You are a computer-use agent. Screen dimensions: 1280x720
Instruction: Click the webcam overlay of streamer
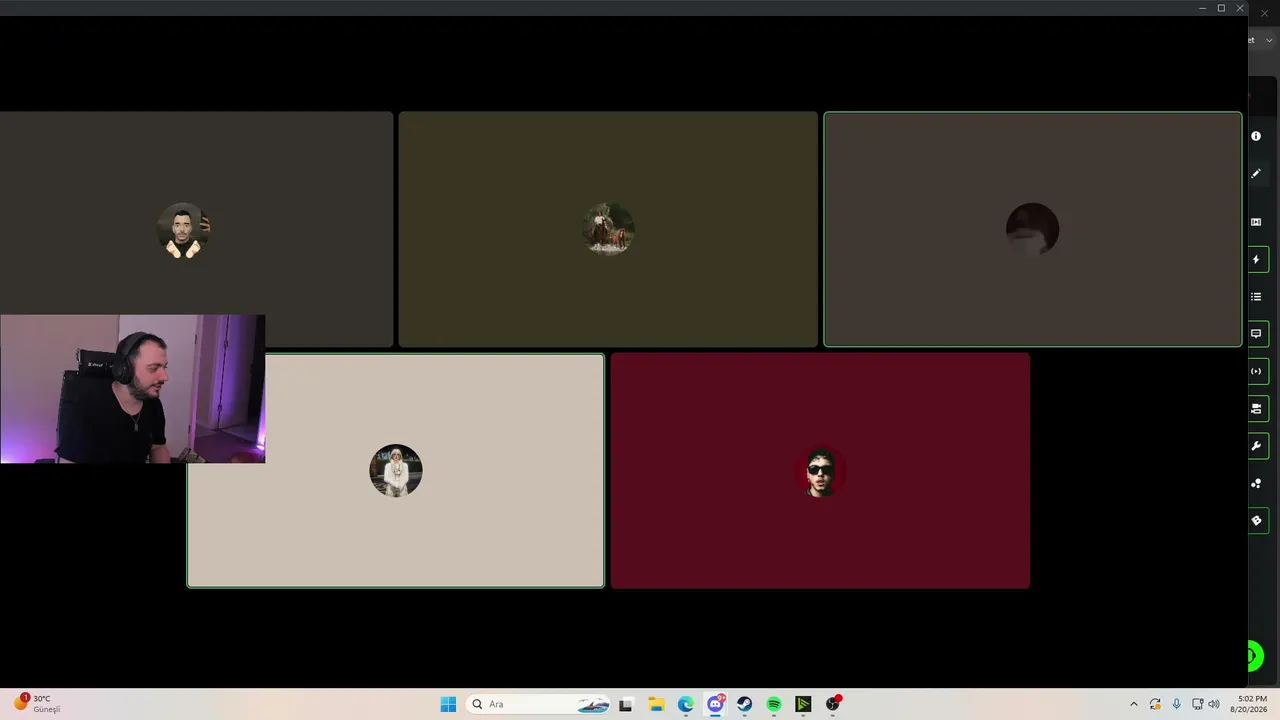pyautogui.click(x=132, y=389)
